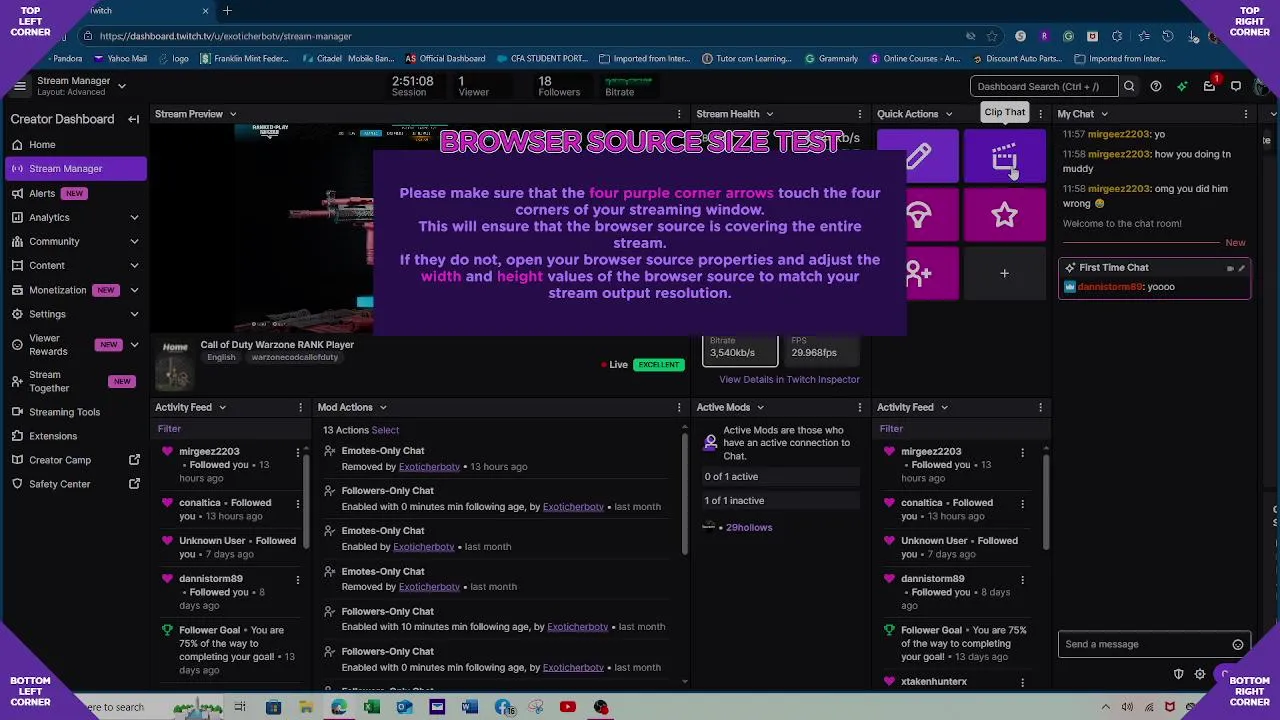This screenshot has height=720, width=1280.
Task: Click the warzonecodcallofduty stream tag
Action: pos(295,357)
